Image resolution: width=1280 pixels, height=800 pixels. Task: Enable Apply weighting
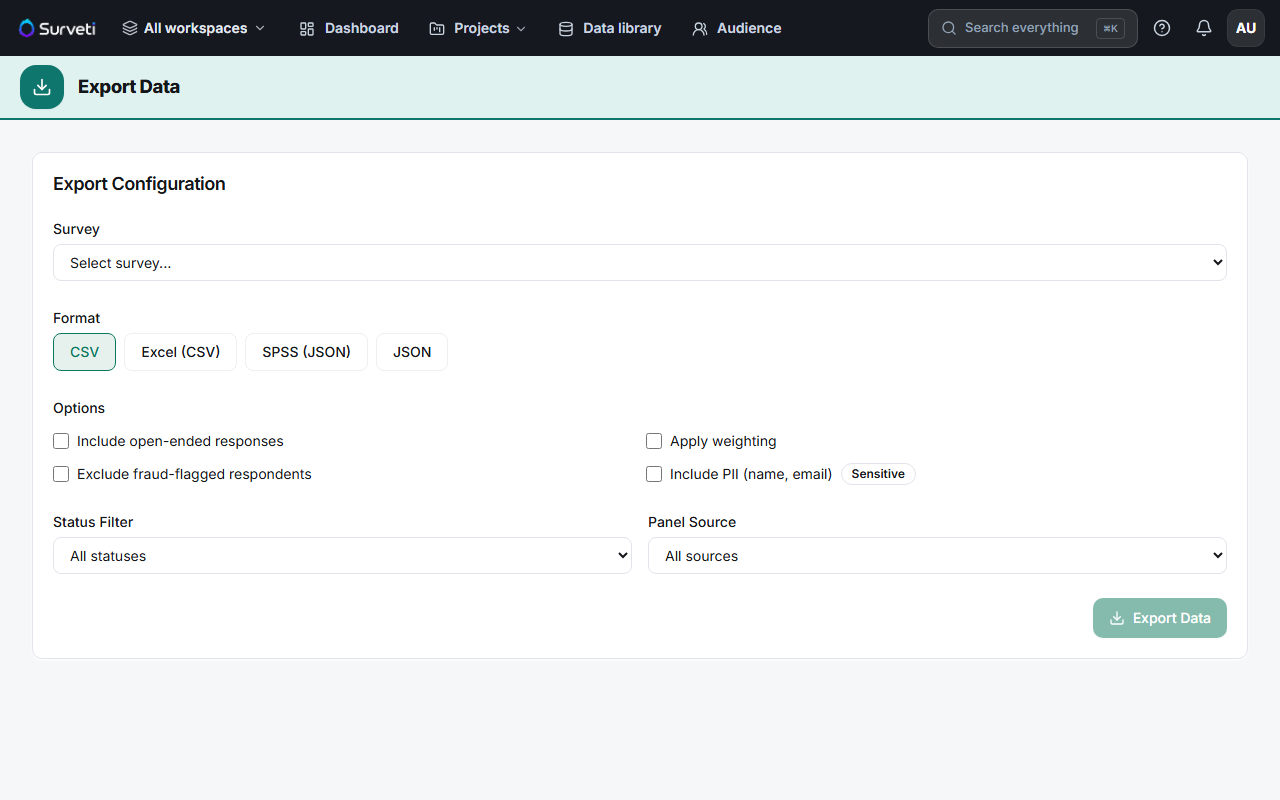(654, 441)
